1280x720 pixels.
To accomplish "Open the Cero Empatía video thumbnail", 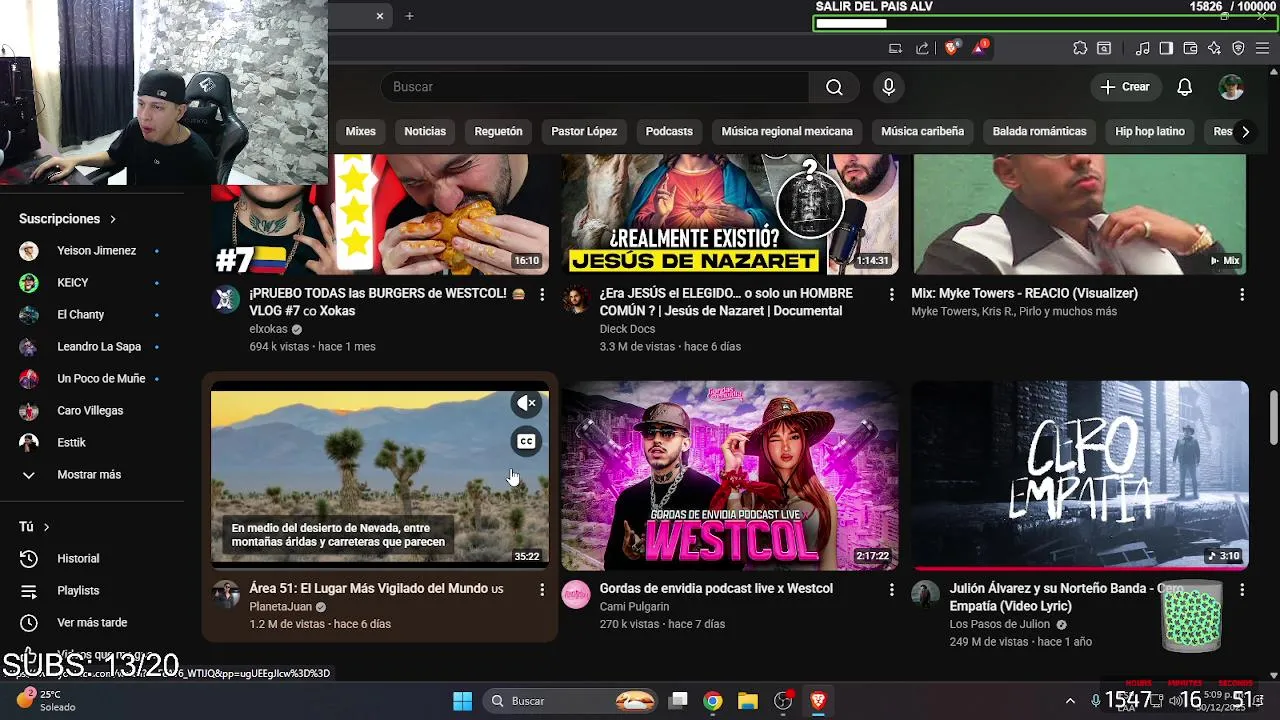I will [1080, 475].
